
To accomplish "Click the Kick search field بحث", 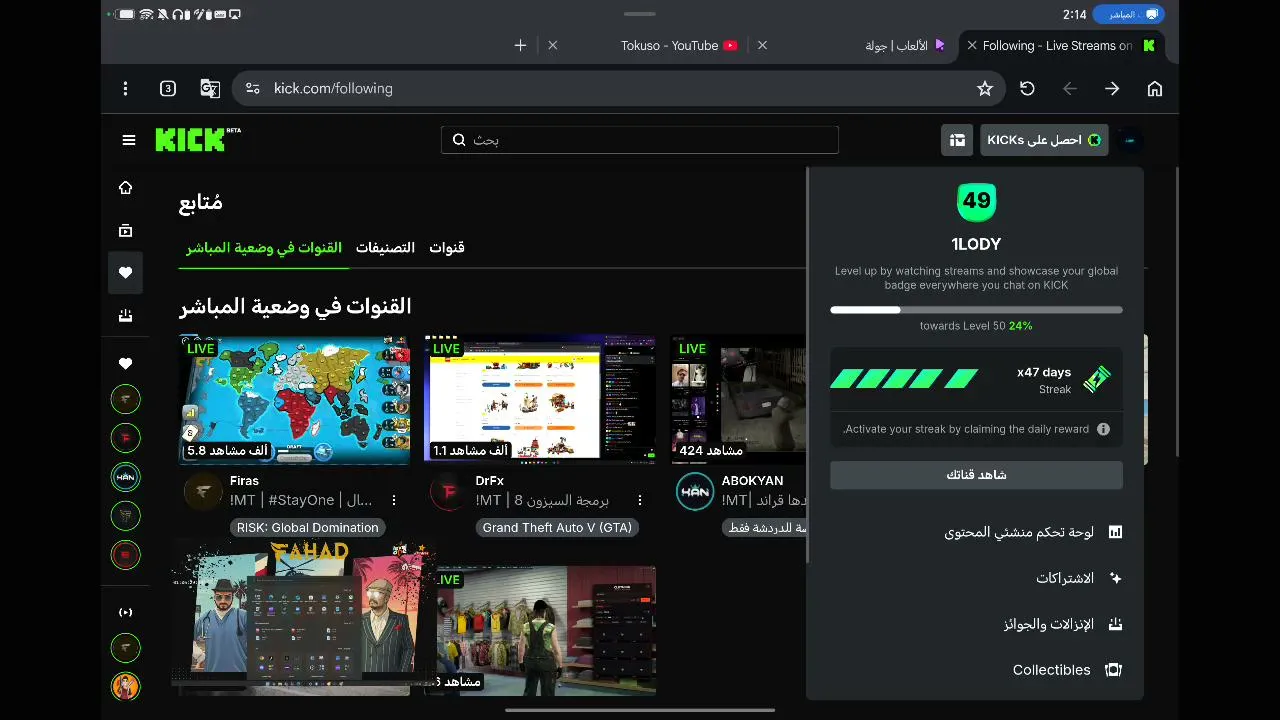I will click(x=640, y=140).
